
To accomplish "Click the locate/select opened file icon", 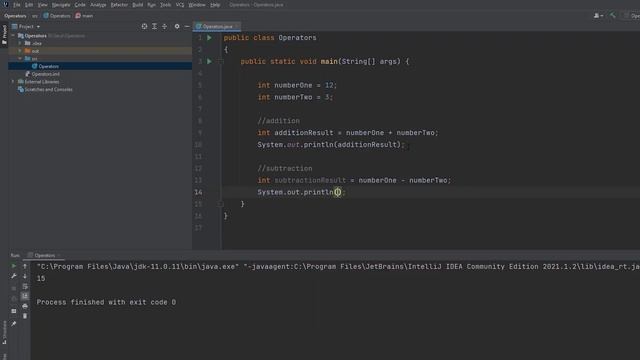I will [144, 27].
